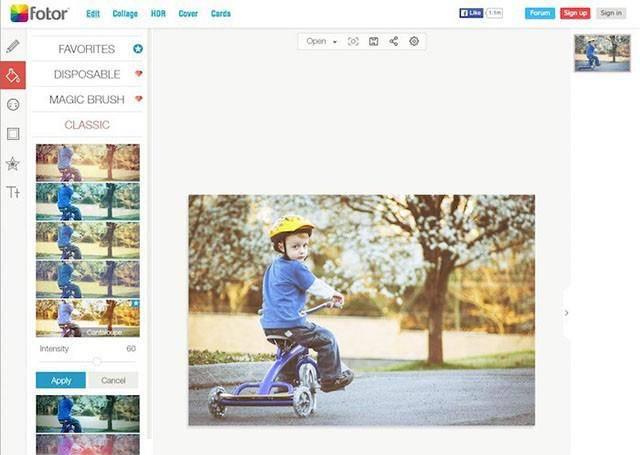The height and width of the screenshot is (455, 640).
Task: Click the gem icon beside Disposable
Action: 139,74
